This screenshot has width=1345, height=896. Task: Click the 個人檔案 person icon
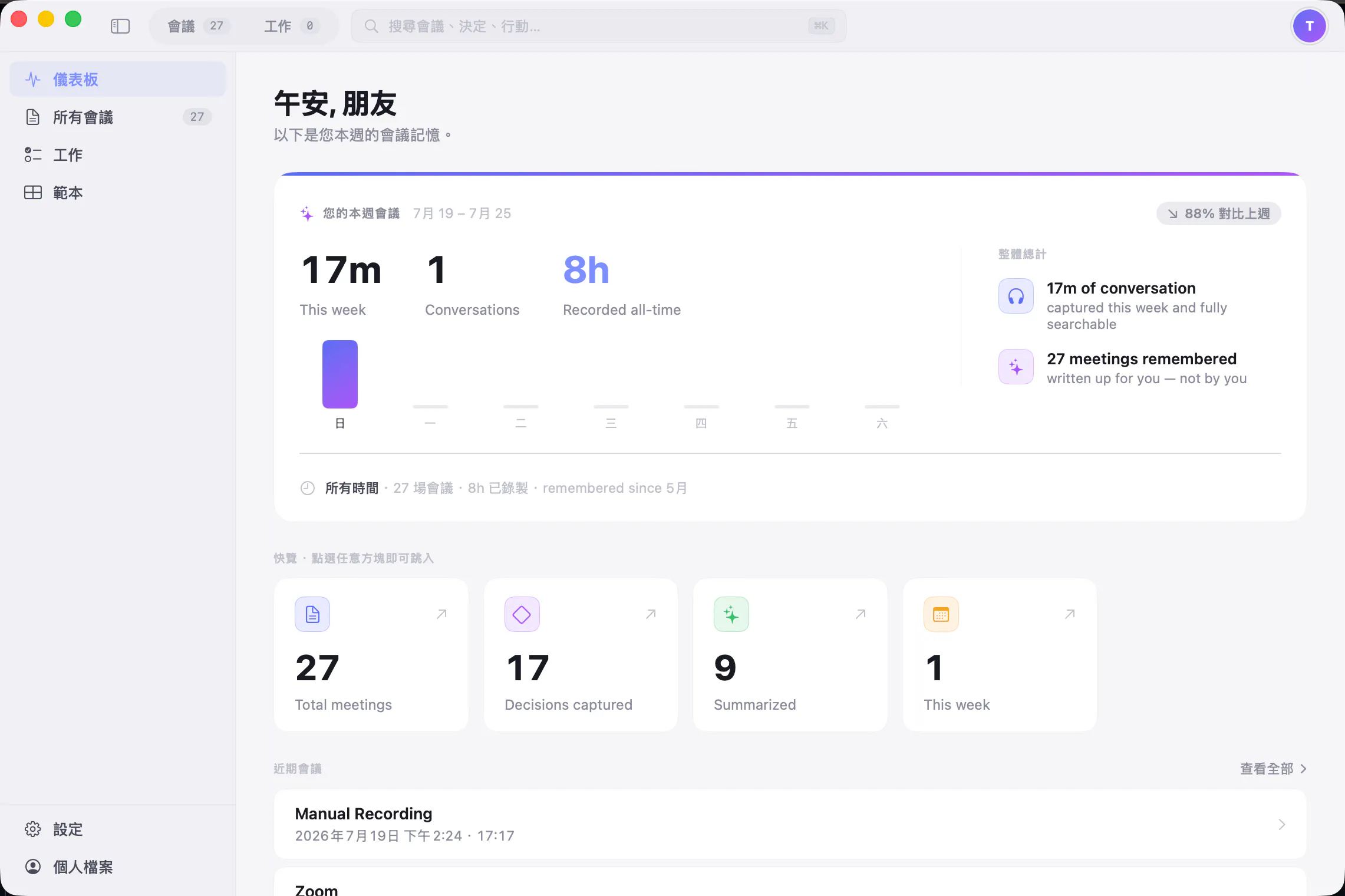pyautogui.click(x=33, y=867)
